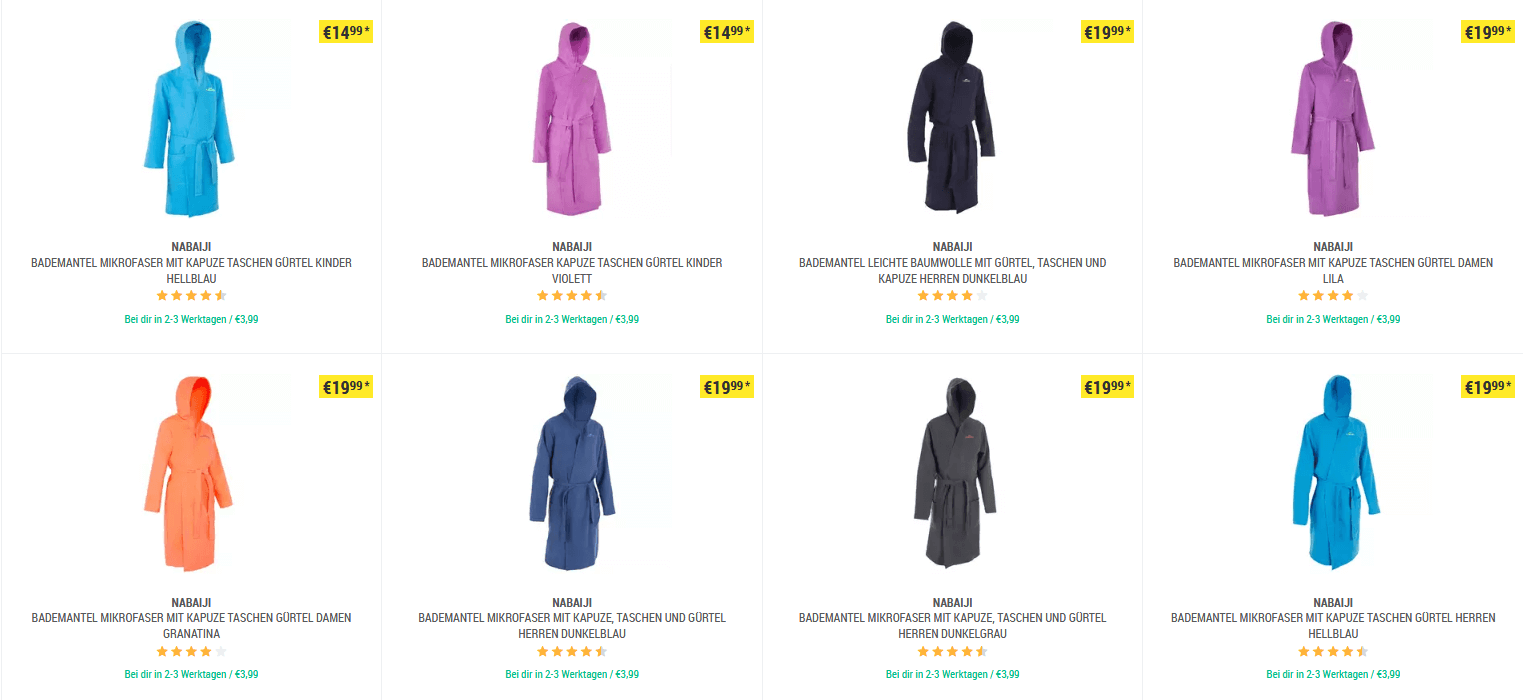Screen dimensions: 1523x700
Task: Open the Kinder Hellblau bathrobe title link
Action: click(x=191, y=271)
